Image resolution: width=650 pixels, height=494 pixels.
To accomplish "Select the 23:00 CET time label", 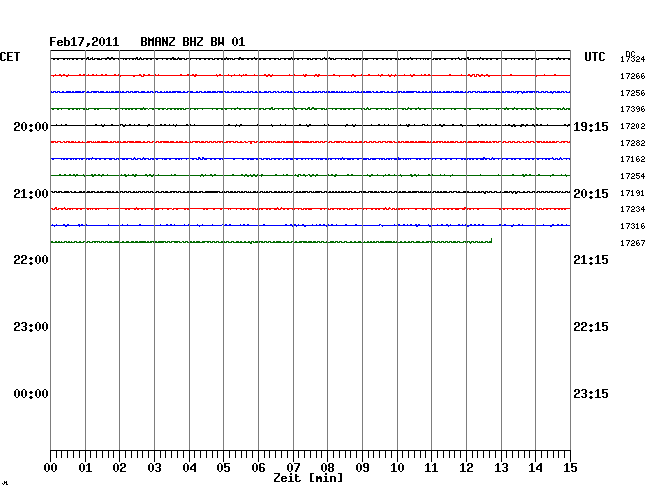I will [31, 327].
